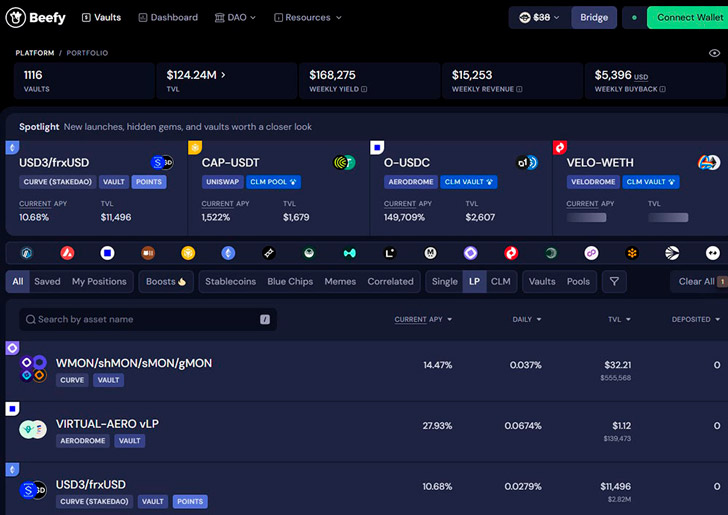Filter by Fraxtal black chain icon
The width and height of the screenshot is (728, 515).
(269, 253)
